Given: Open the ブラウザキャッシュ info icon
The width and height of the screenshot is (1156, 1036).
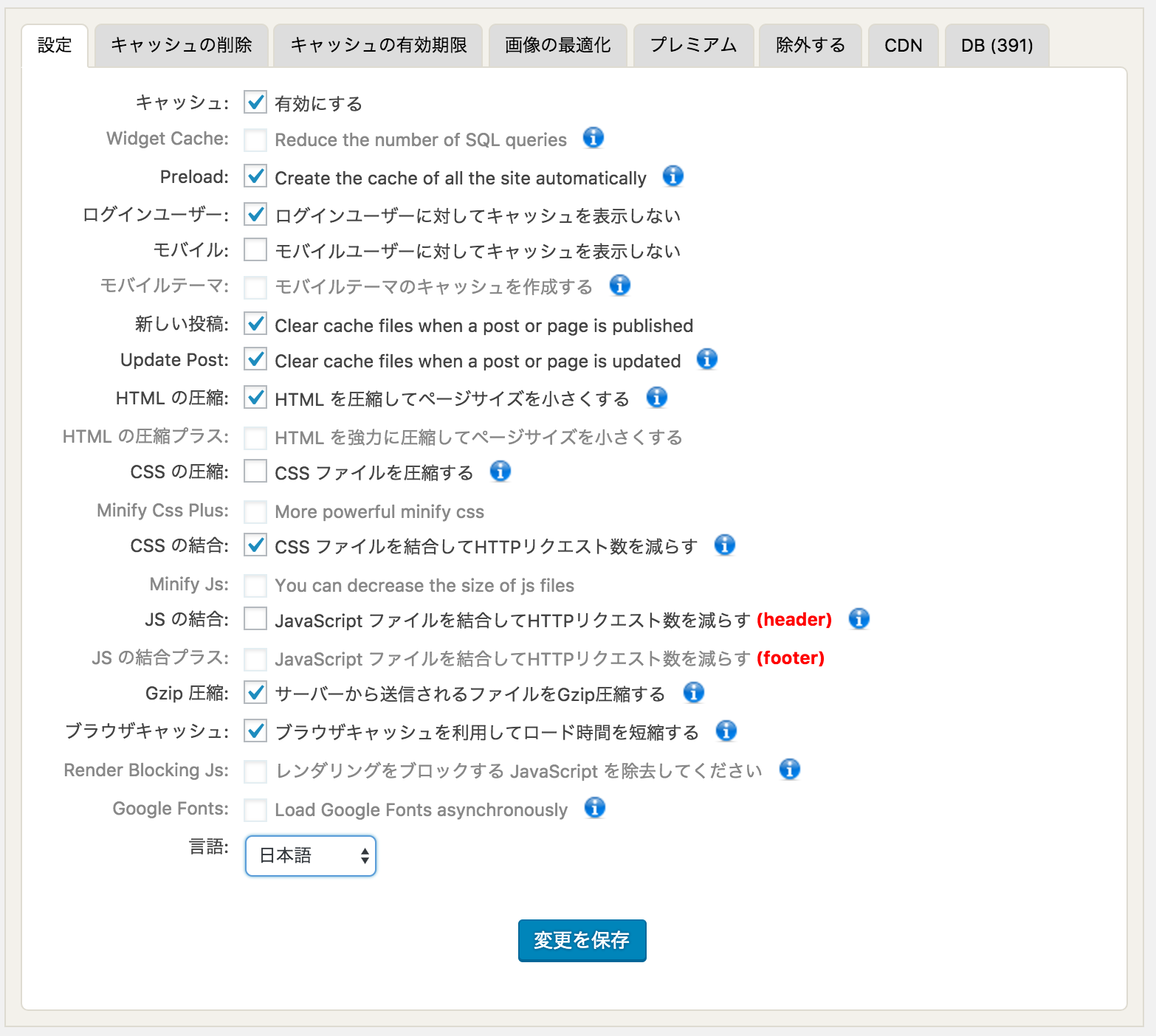Looking at the screenshot, I should pos(726,731).
